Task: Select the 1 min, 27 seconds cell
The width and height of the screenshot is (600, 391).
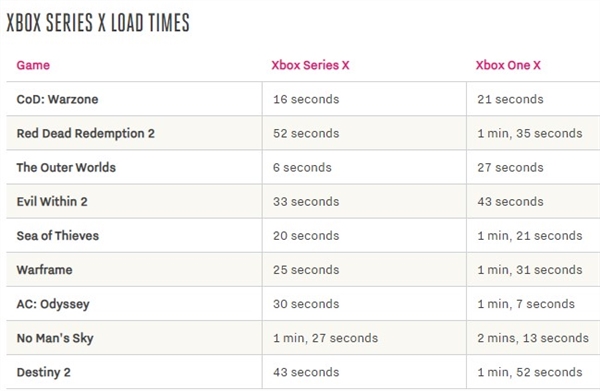Action: (x=326, y=338)
